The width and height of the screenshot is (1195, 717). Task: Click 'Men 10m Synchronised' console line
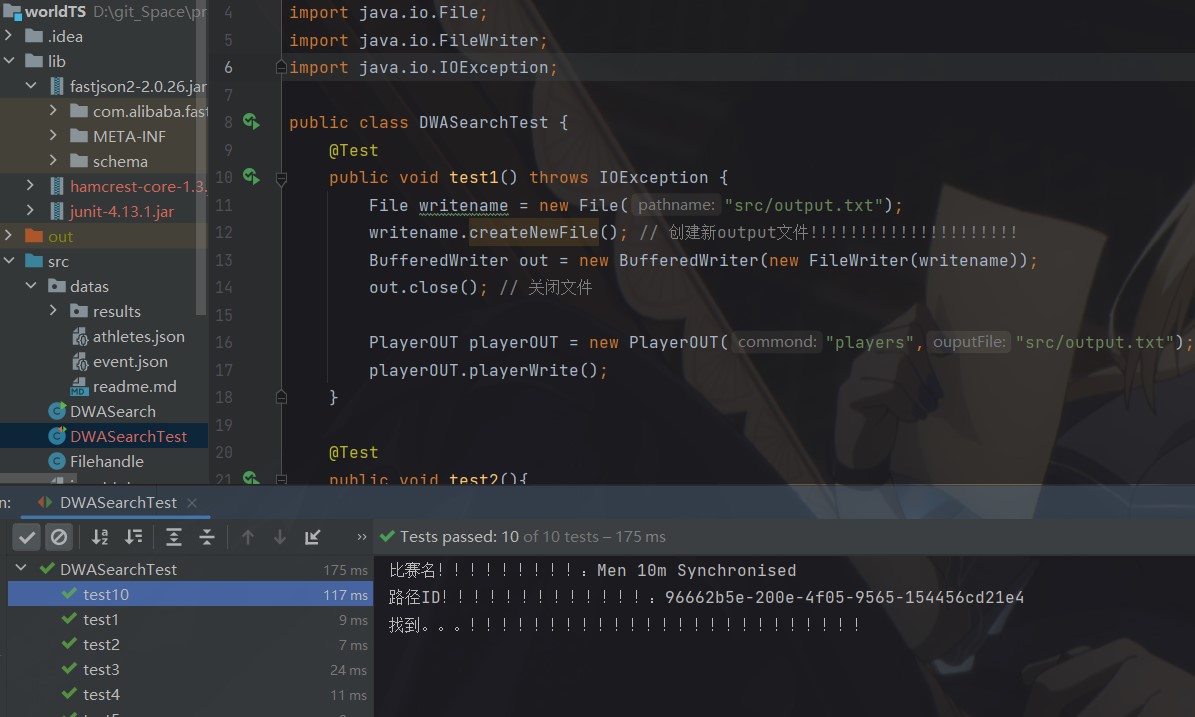pos(697,571)
